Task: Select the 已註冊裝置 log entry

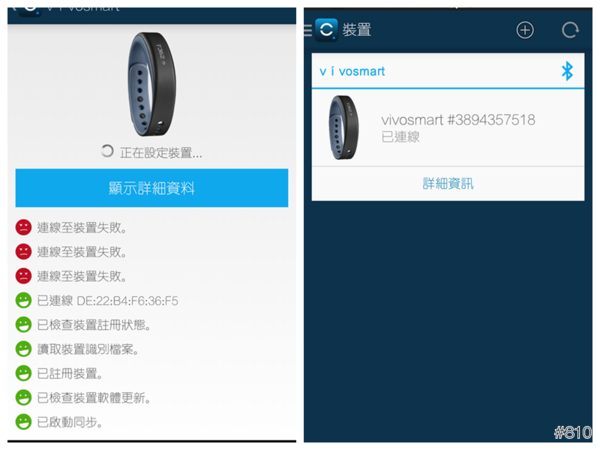Action: [x=70, y=373]
